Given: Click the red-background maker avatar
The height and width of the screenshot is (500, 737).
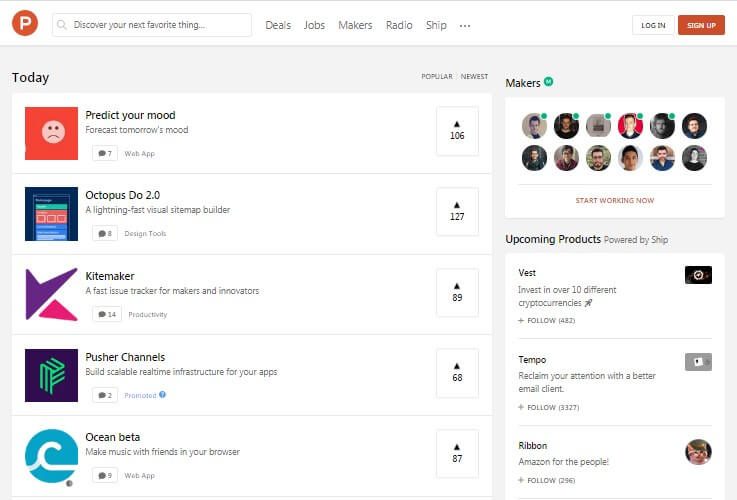Looking at the screenshot, I should click(x=630, y=125).
